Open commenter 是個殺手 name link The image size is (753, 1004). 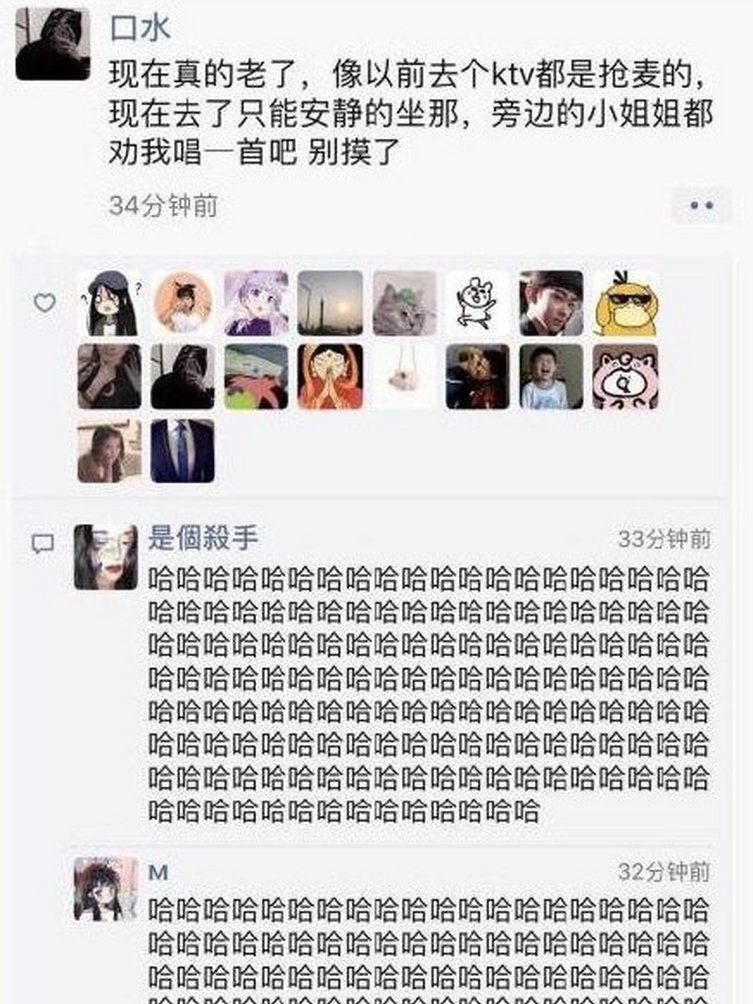[x=203, y=537]
